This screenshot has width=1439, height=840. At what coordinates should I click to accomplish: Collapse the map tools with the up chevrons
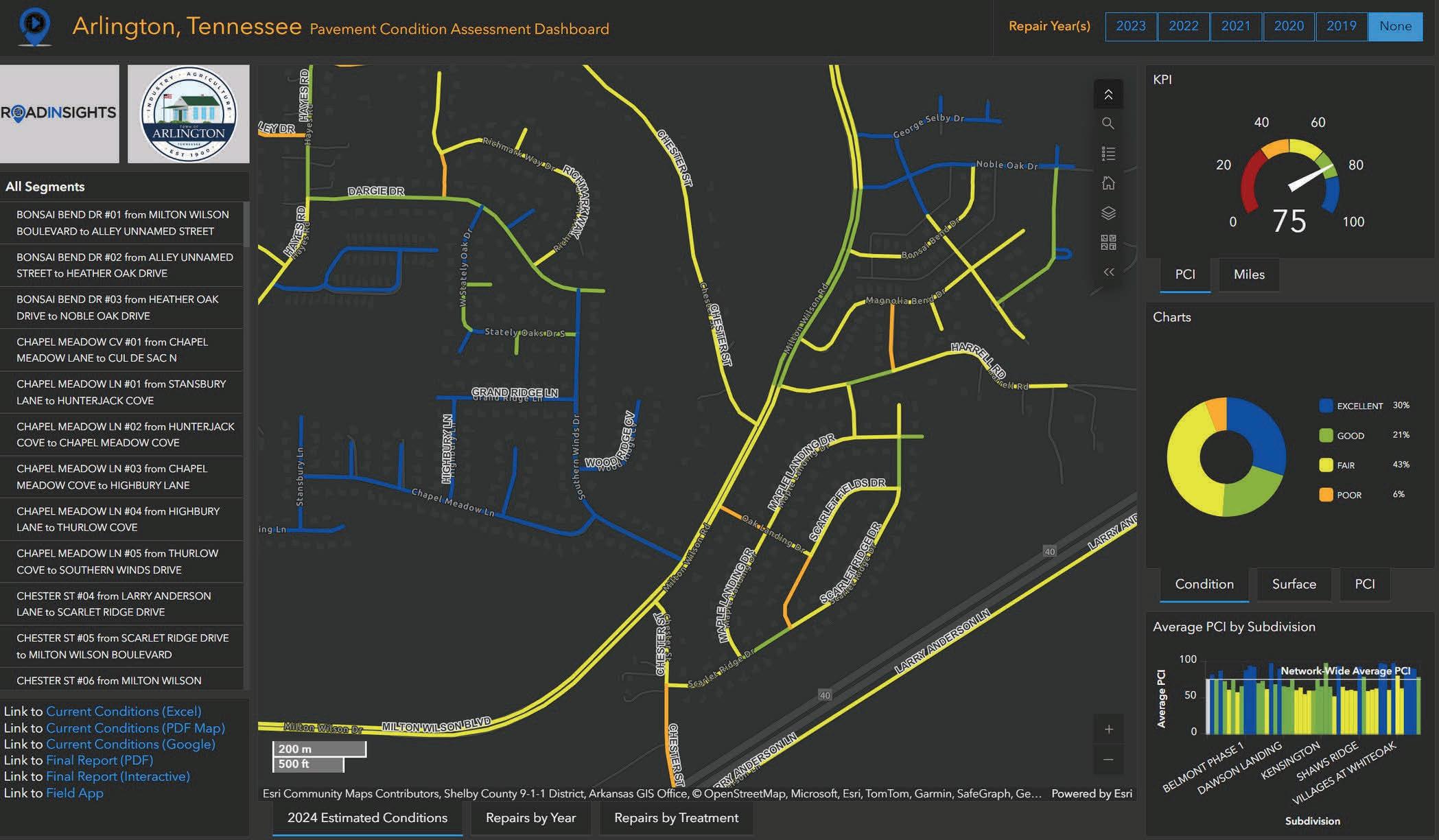[1108, 95]
